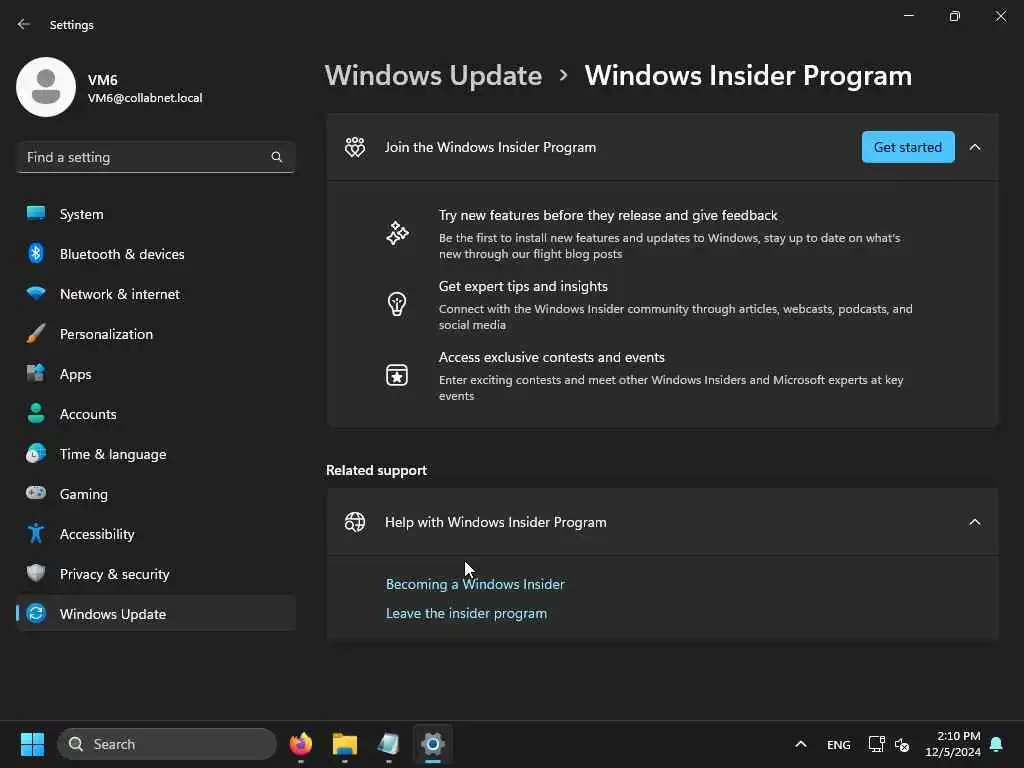1024x768 pixels.
Task: Click the lightbulb expert tips icon
Action: coord(397,304)
